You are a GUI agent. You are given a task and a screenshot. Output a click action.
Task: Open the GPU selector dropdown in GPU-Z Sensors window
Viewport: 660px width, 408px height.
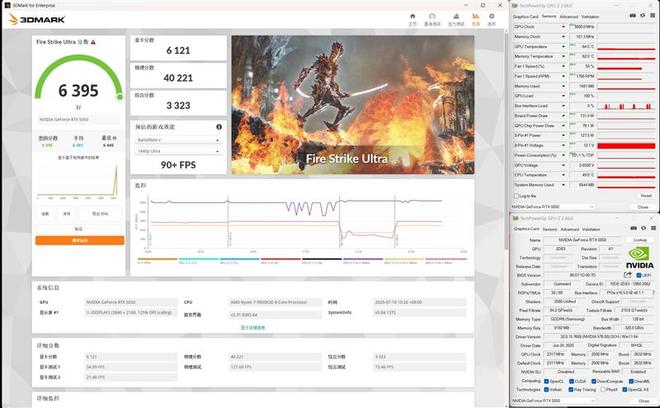[x=553, y=207]
